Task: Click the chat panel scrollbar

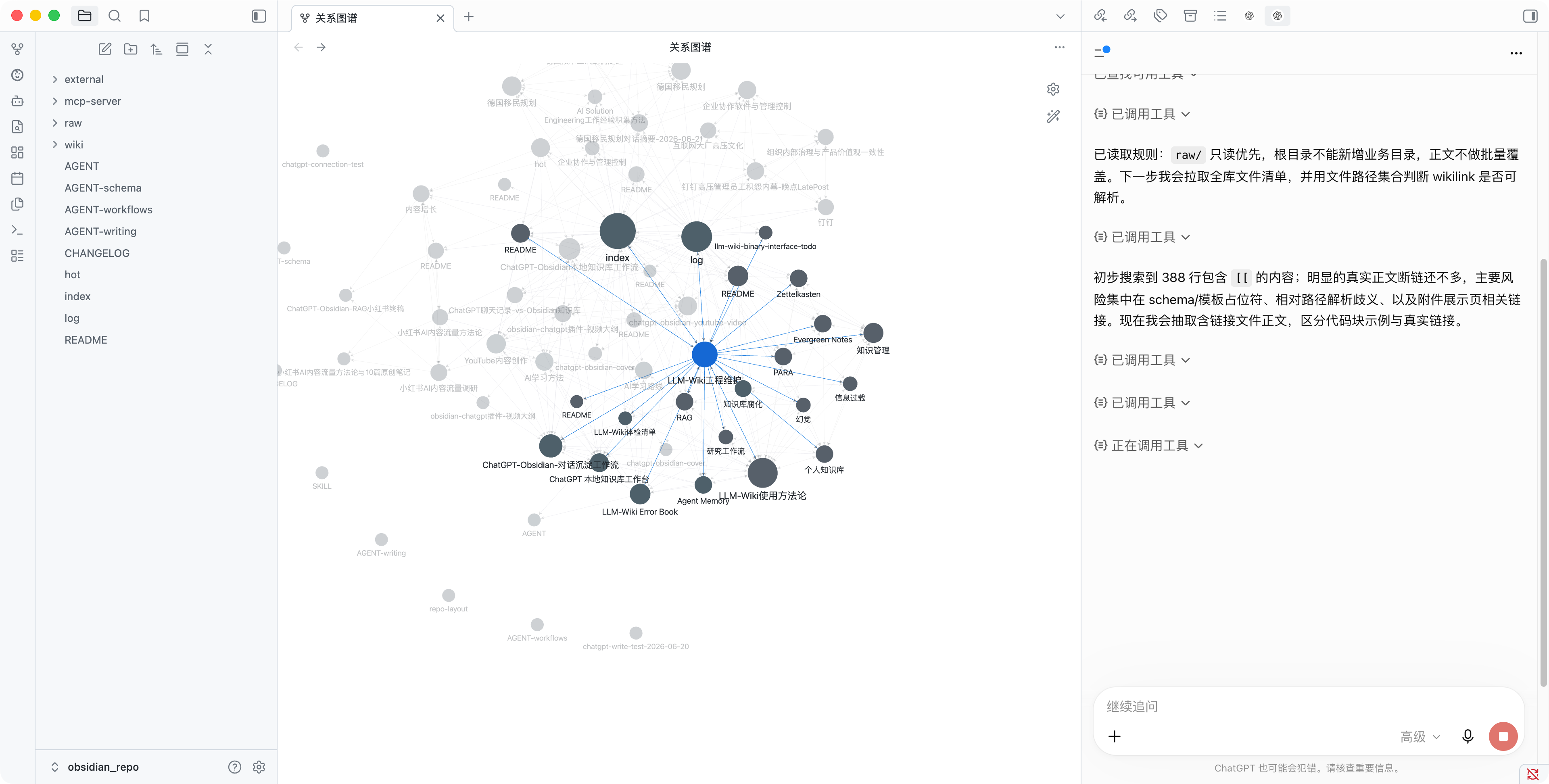Action: point(1543,472)
